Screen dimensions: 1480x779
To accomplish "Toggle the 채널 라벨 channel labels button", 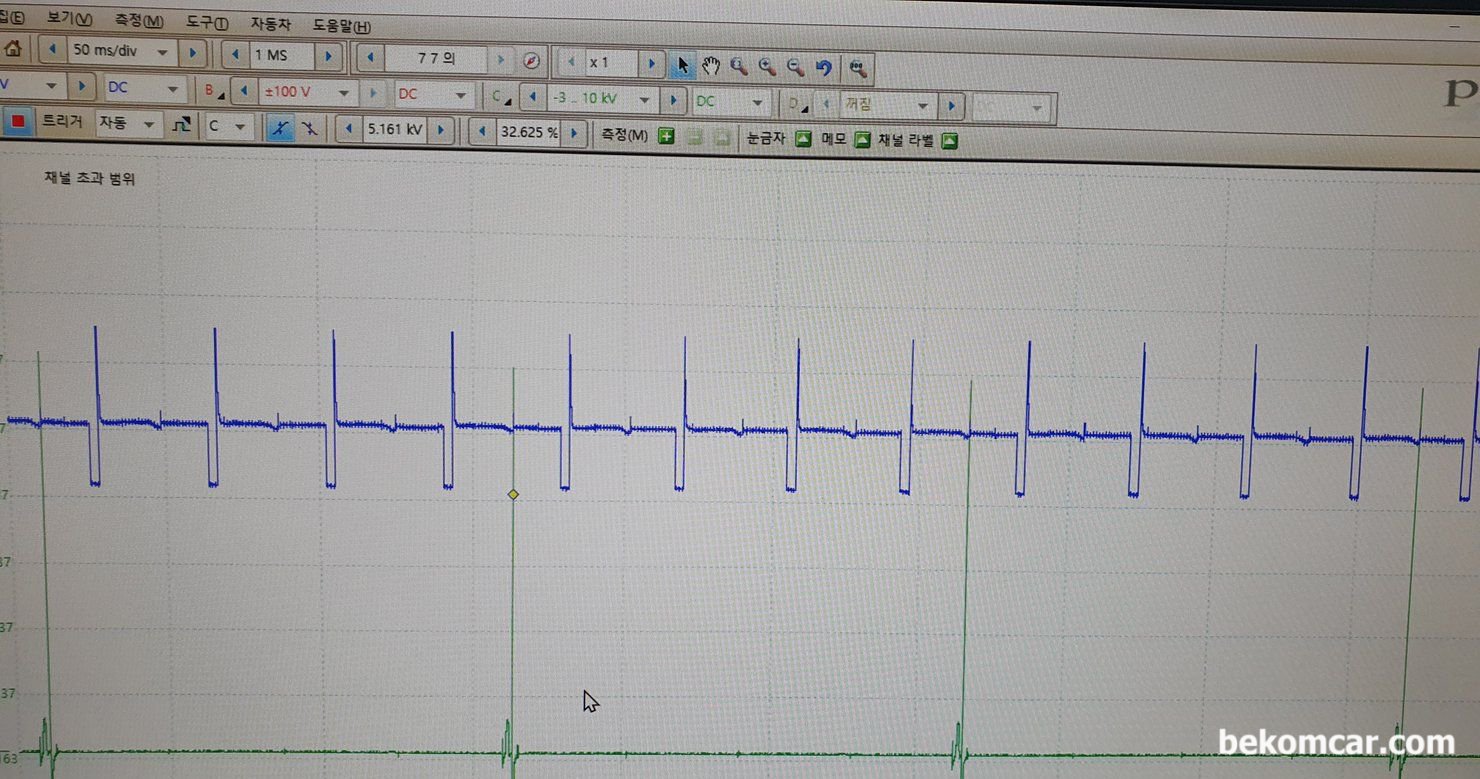I will coord(949,141).
